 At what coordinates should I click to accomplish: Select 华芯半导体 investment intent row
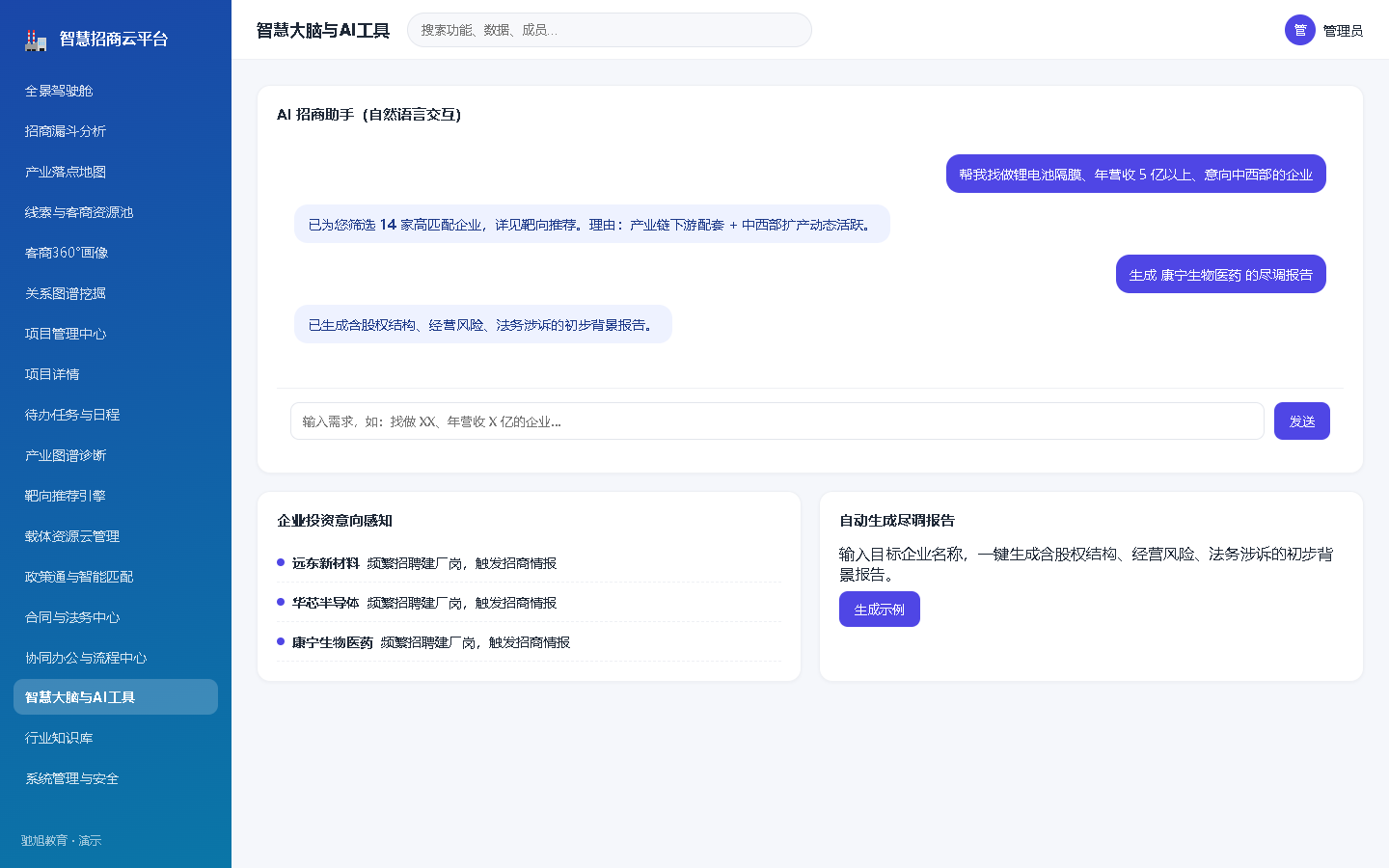529,603
